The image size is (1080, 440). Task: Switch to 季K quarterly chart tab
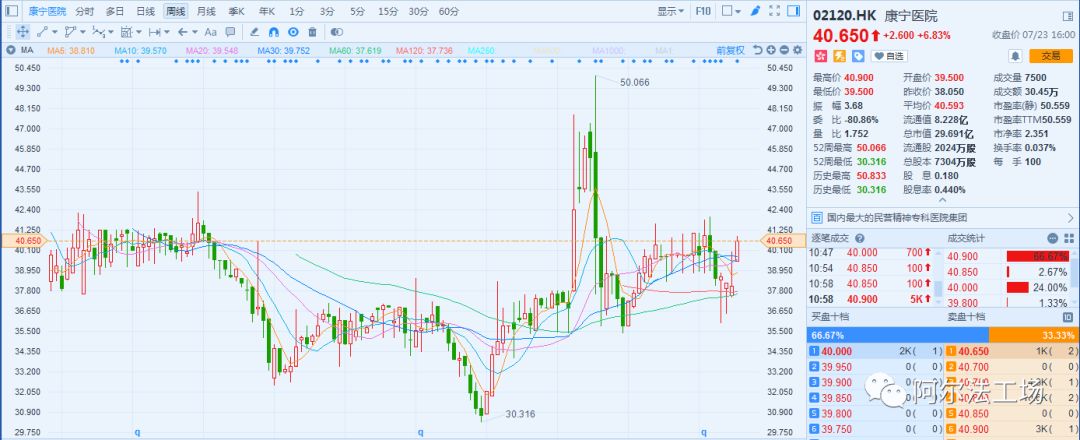[236, 11]
